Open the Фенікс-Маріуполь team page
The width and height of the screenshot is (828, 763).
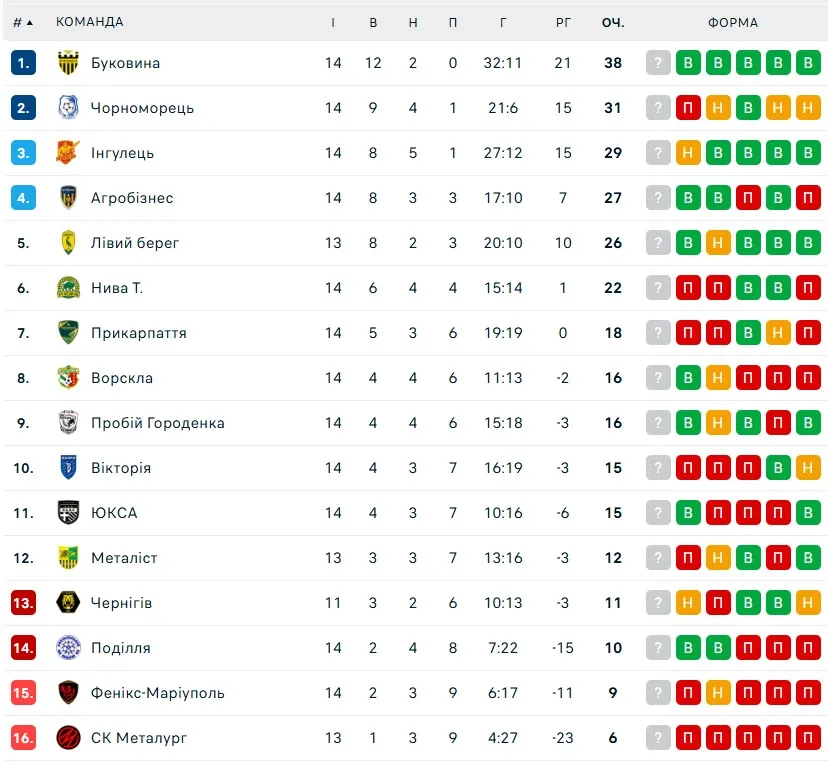[157, 693]
